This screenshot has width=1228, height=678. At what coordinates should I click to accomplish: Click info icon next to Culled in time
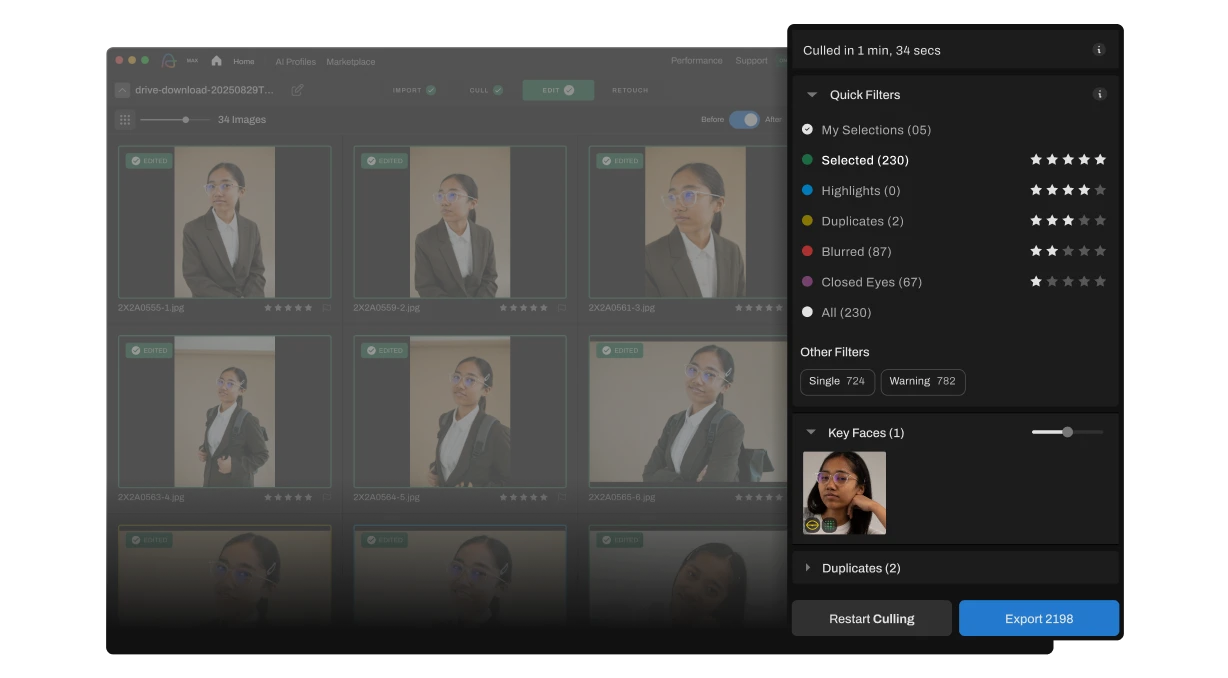[1099, 50]
